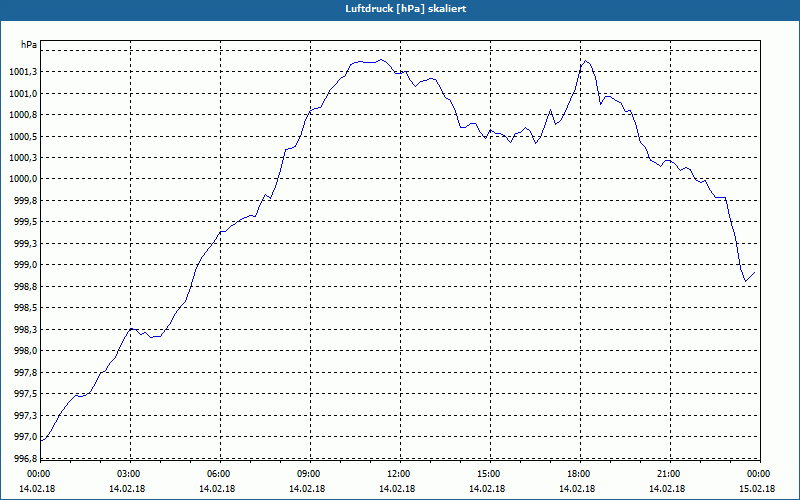
Task: Click the 998,5 pressure label
Action: (25, 308)
